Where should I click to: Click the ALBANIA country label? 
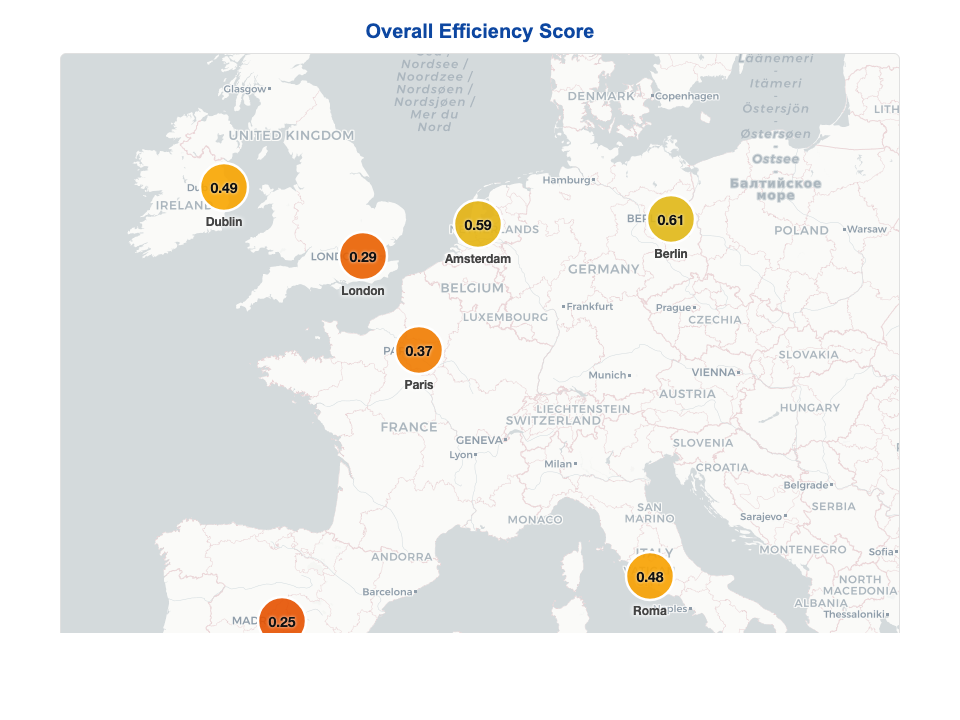[821, 603]
